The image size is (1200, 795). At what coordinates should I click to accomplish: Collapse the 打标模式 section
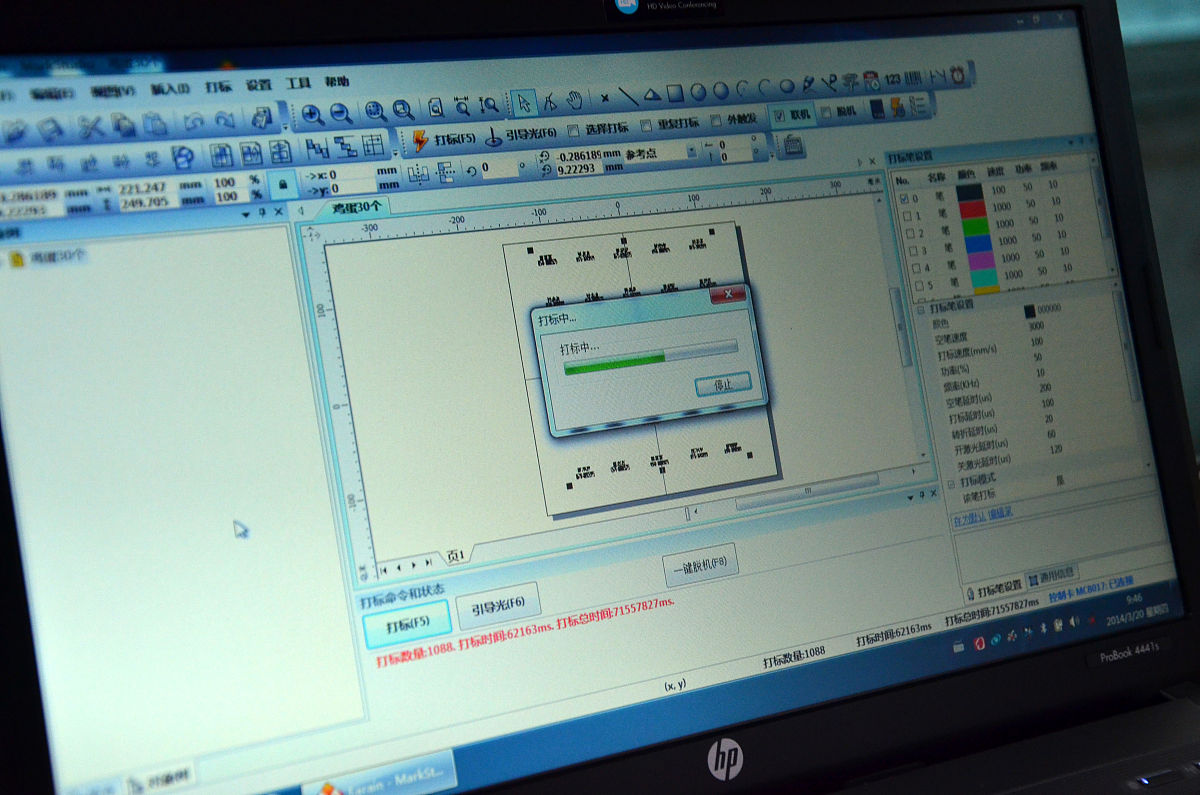(952, 482)
